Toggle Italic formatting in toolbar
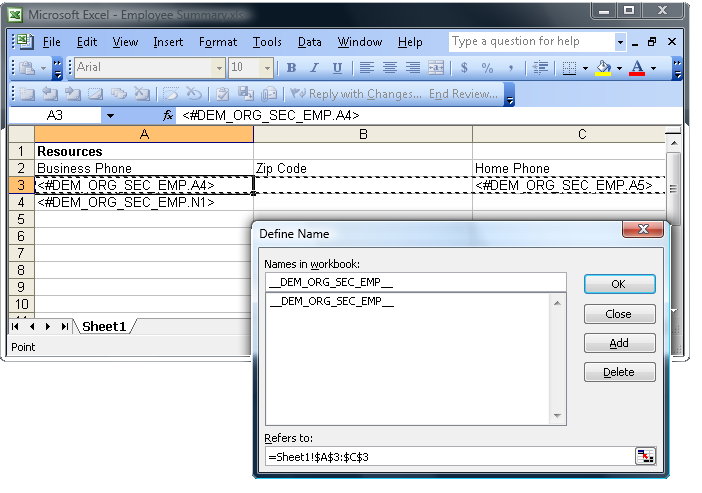The image size is (702, 493). (x=314, y=68)
